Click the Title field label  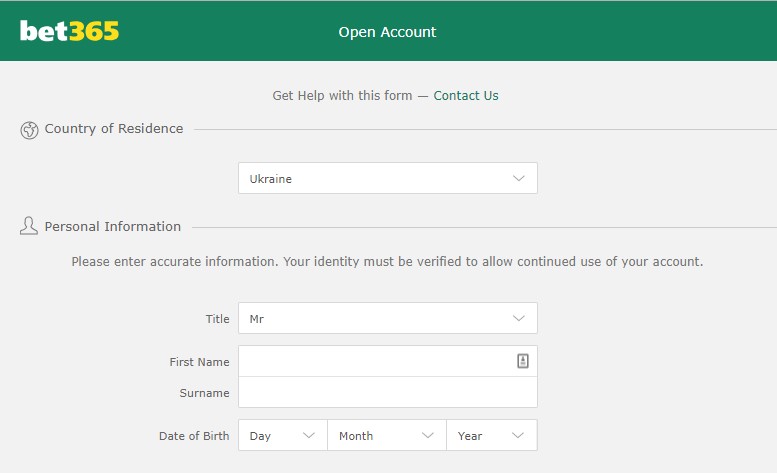pos(218,319)
